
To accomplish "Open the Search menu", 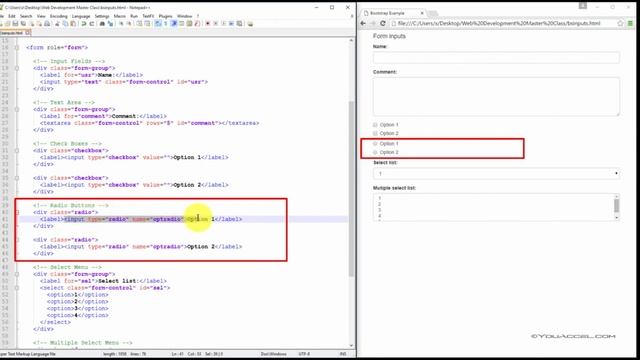I will (26, 16).
